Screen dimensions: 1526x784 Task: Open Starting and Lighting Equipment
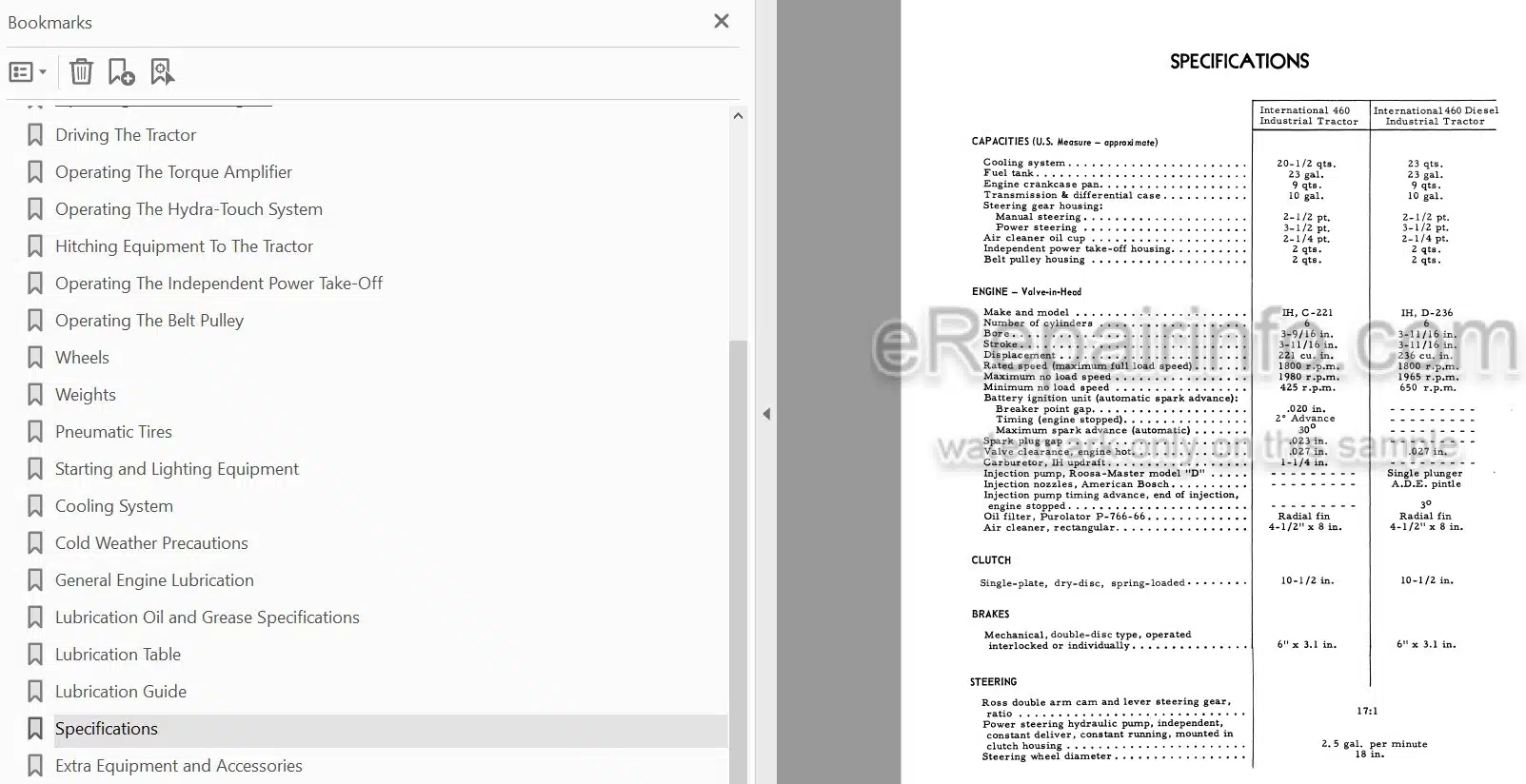pyautogui.click(x=177, y=469)
